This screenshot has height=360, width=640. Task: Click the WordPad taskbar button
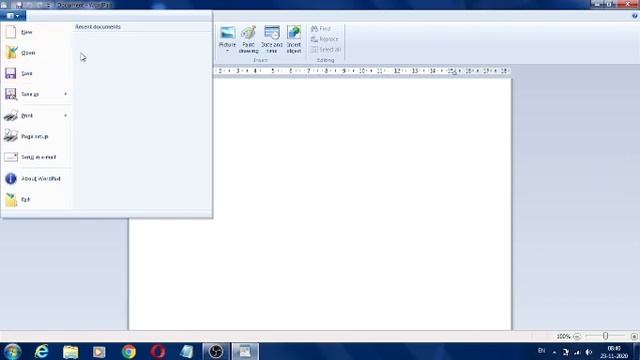coord(245,351)
